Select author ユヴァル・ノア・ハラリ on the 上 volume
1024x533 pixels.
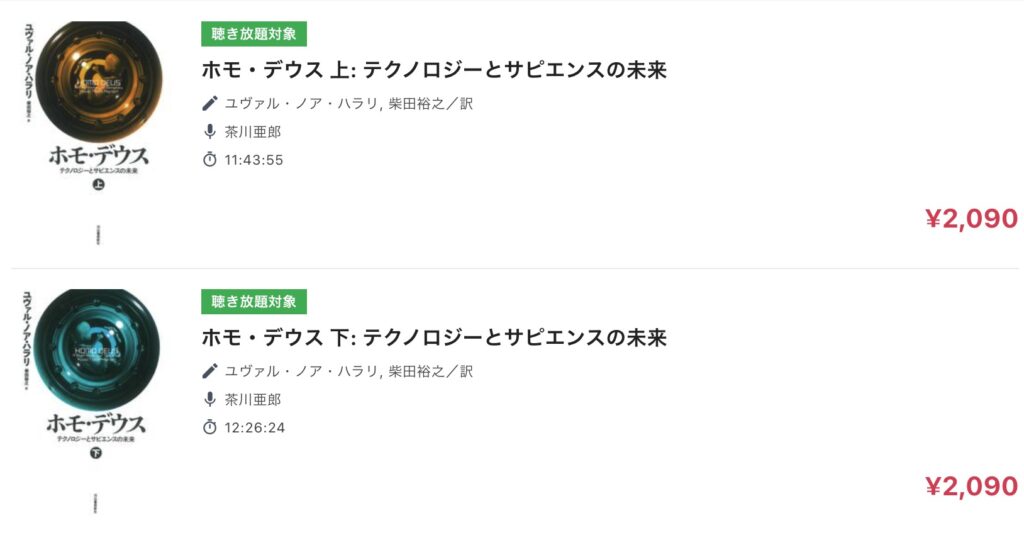coord(301,103)
